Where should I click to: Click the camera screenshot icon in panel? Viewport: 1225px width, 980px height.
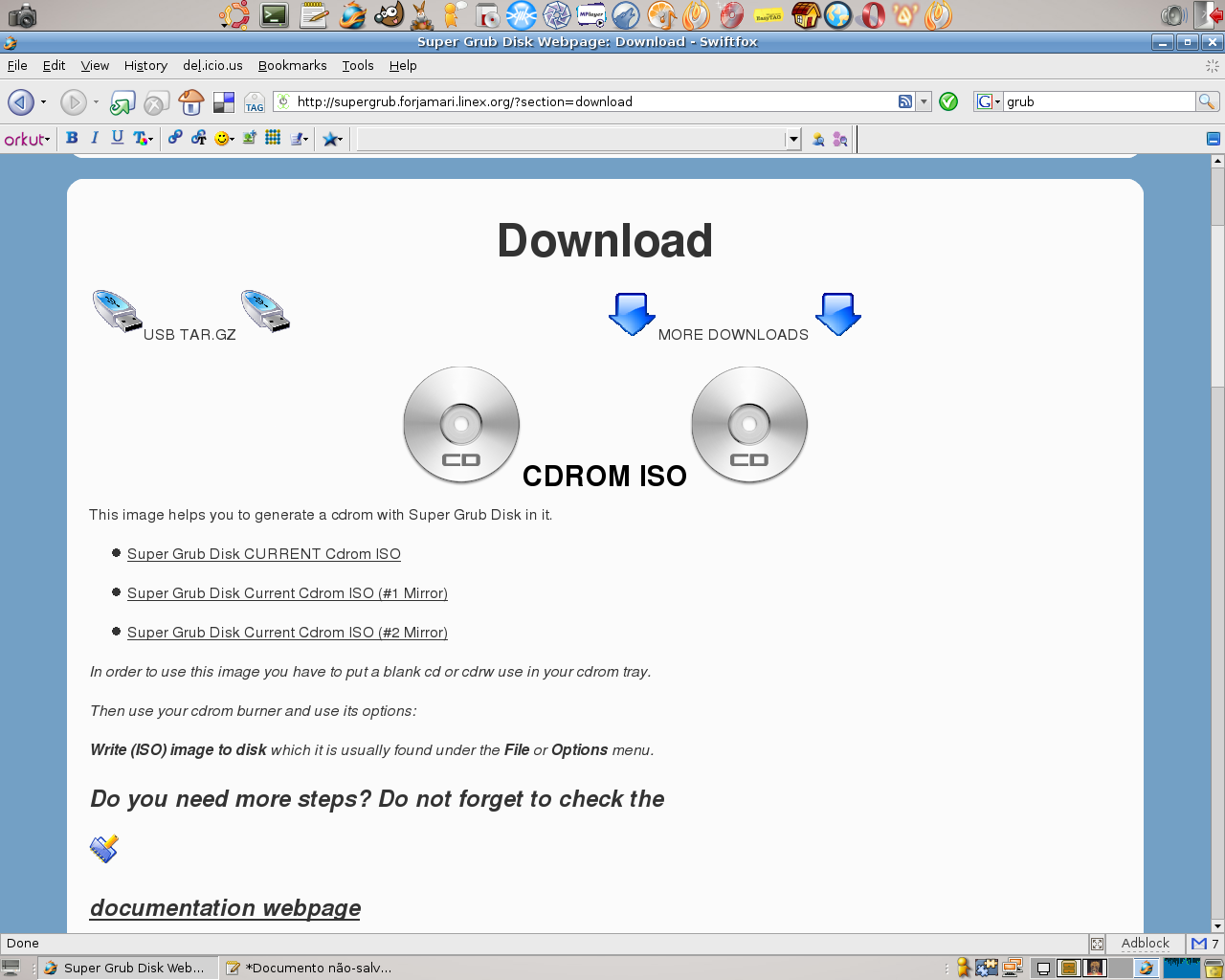coord(22,15)
